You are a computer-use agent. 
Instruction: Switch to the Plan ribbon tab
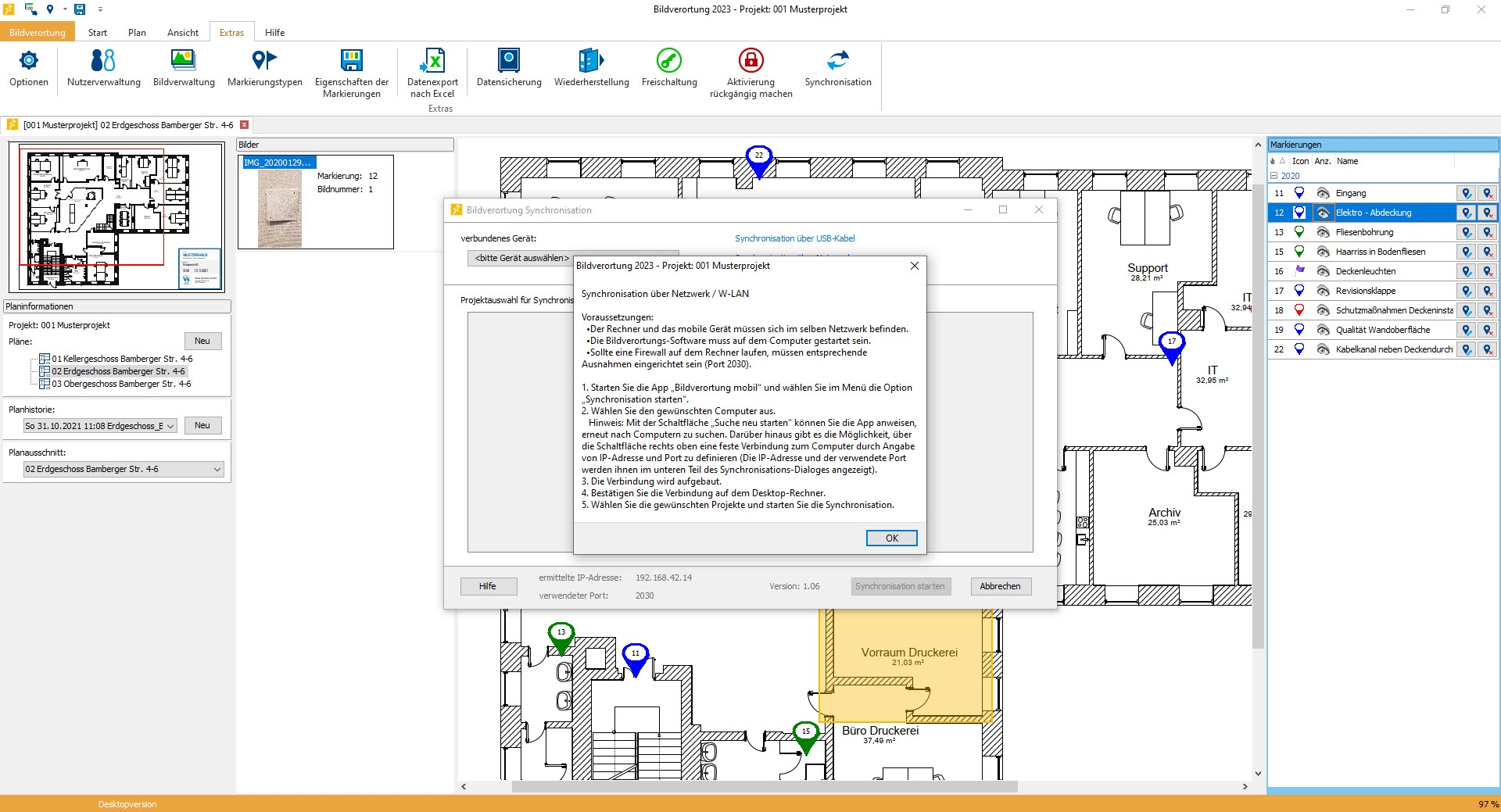pos(137,32)
